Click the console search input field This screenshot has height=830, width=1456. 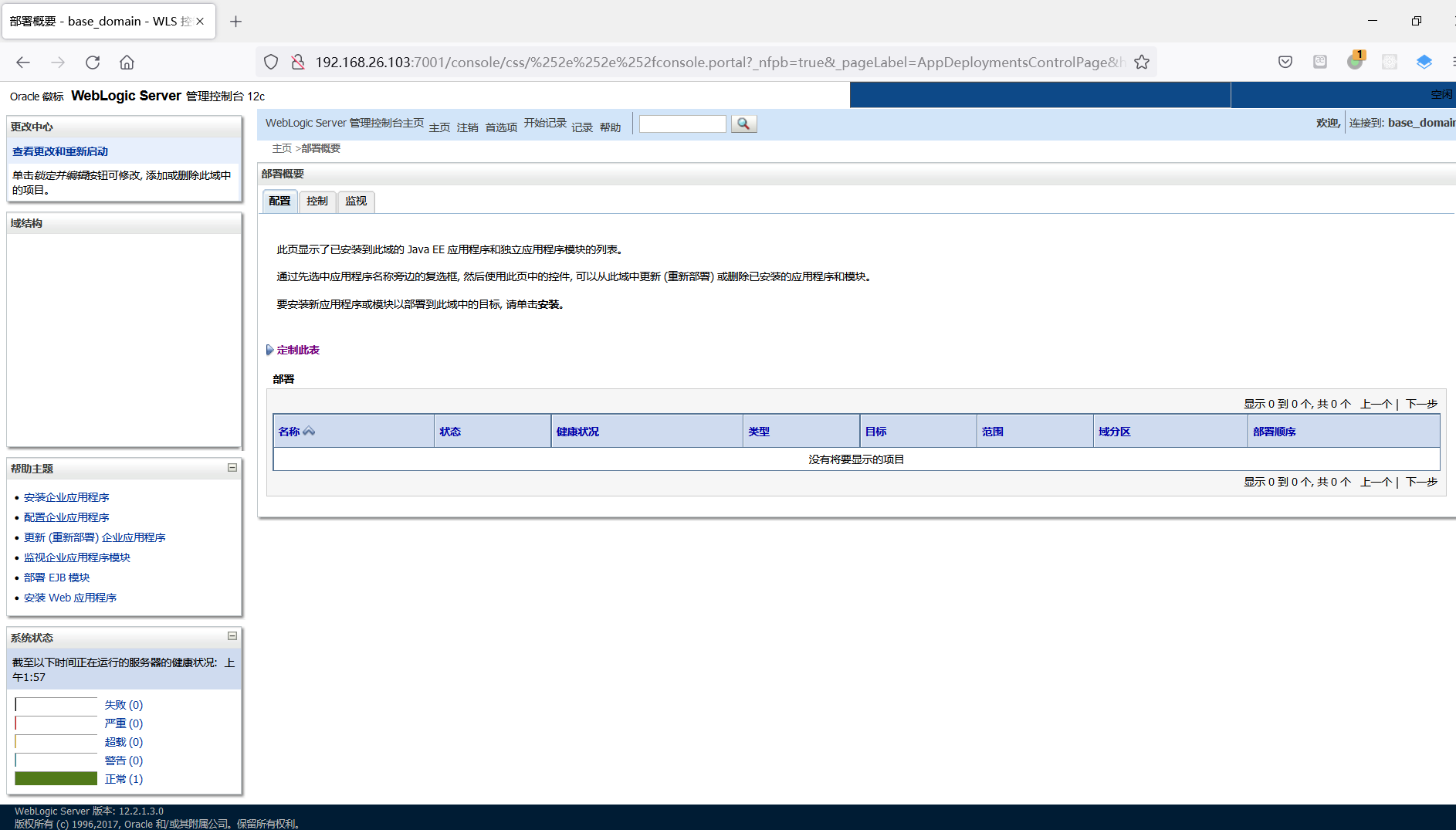click(x=682, y=124)
